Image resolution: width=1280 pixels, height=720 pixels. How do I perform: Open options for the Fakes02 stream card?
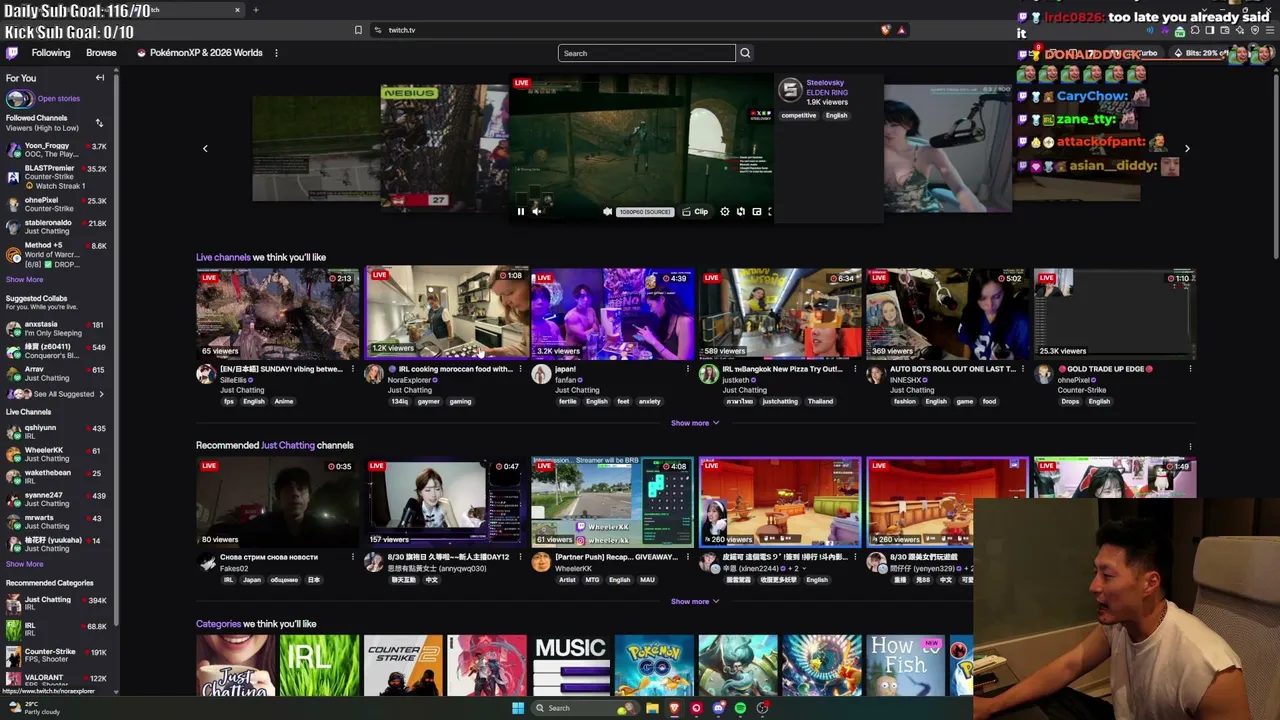pos(352,557)
